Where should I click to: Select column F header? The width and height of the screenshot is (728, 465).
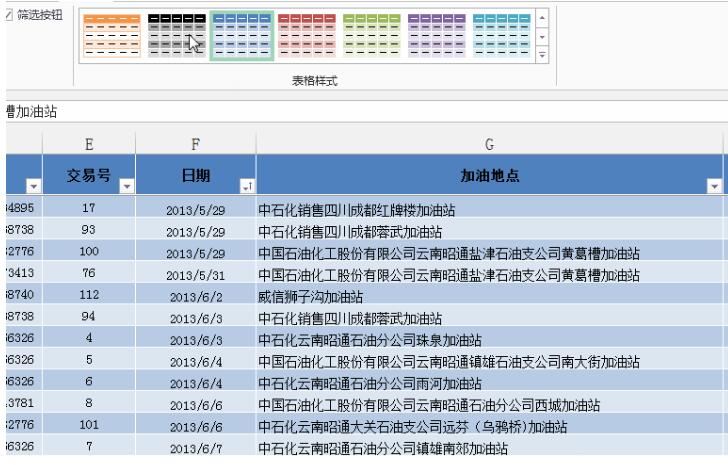coord(196,146)
